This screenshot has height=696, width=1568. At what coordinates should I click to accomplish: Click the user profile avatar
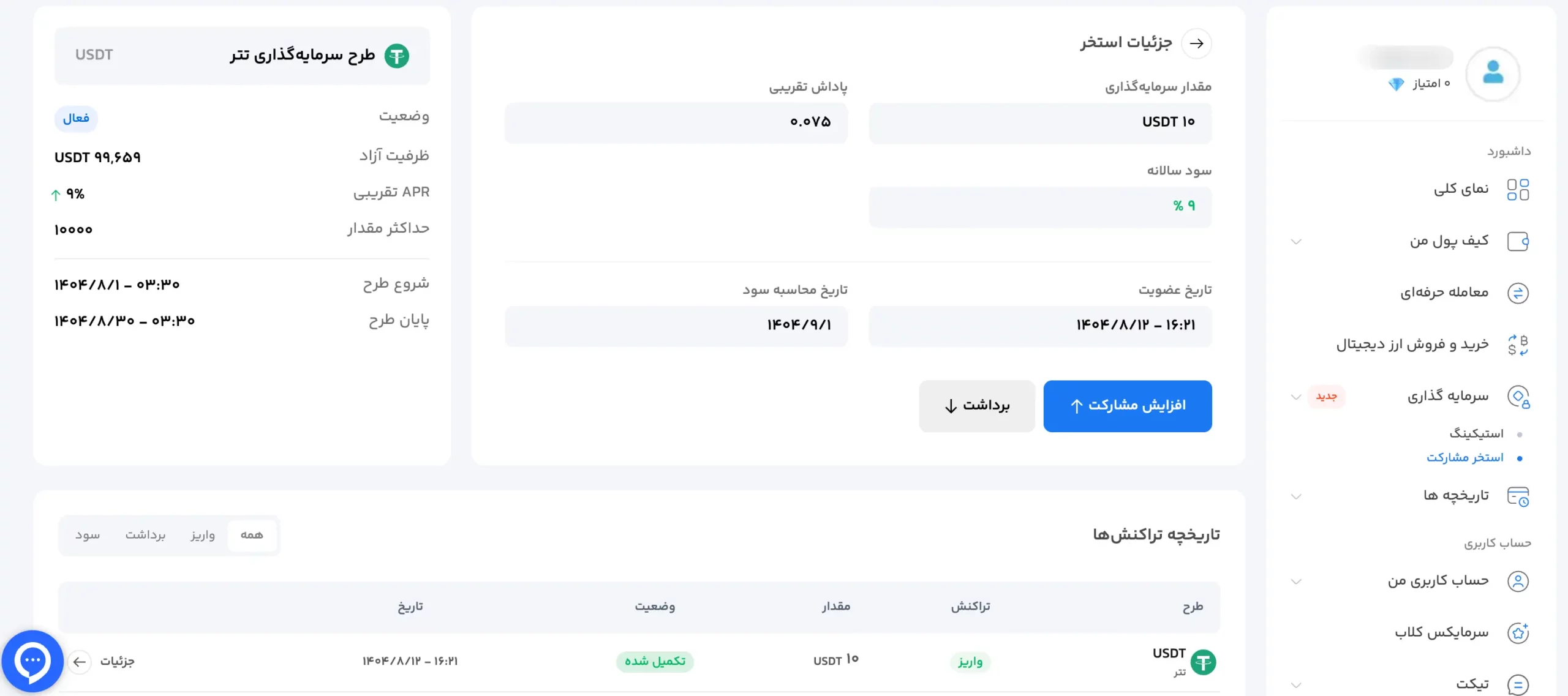click(x=1493, y=73)
